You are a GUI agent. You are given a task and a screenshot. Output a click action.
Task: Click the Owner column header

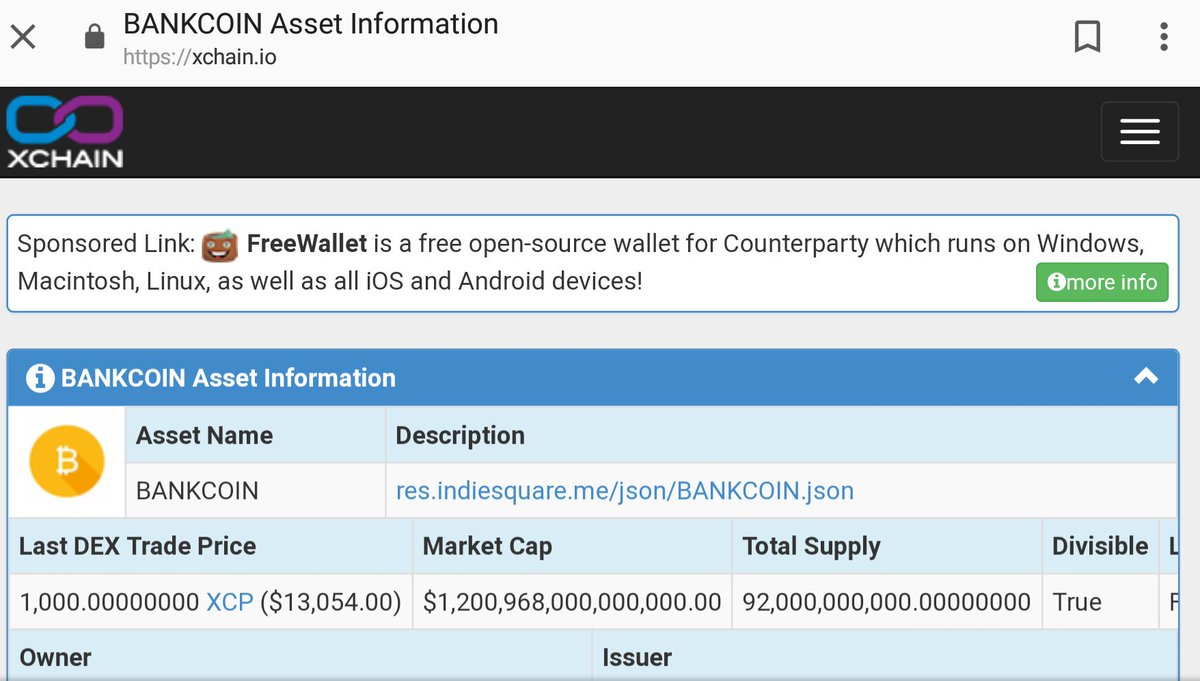click(55, 657)
